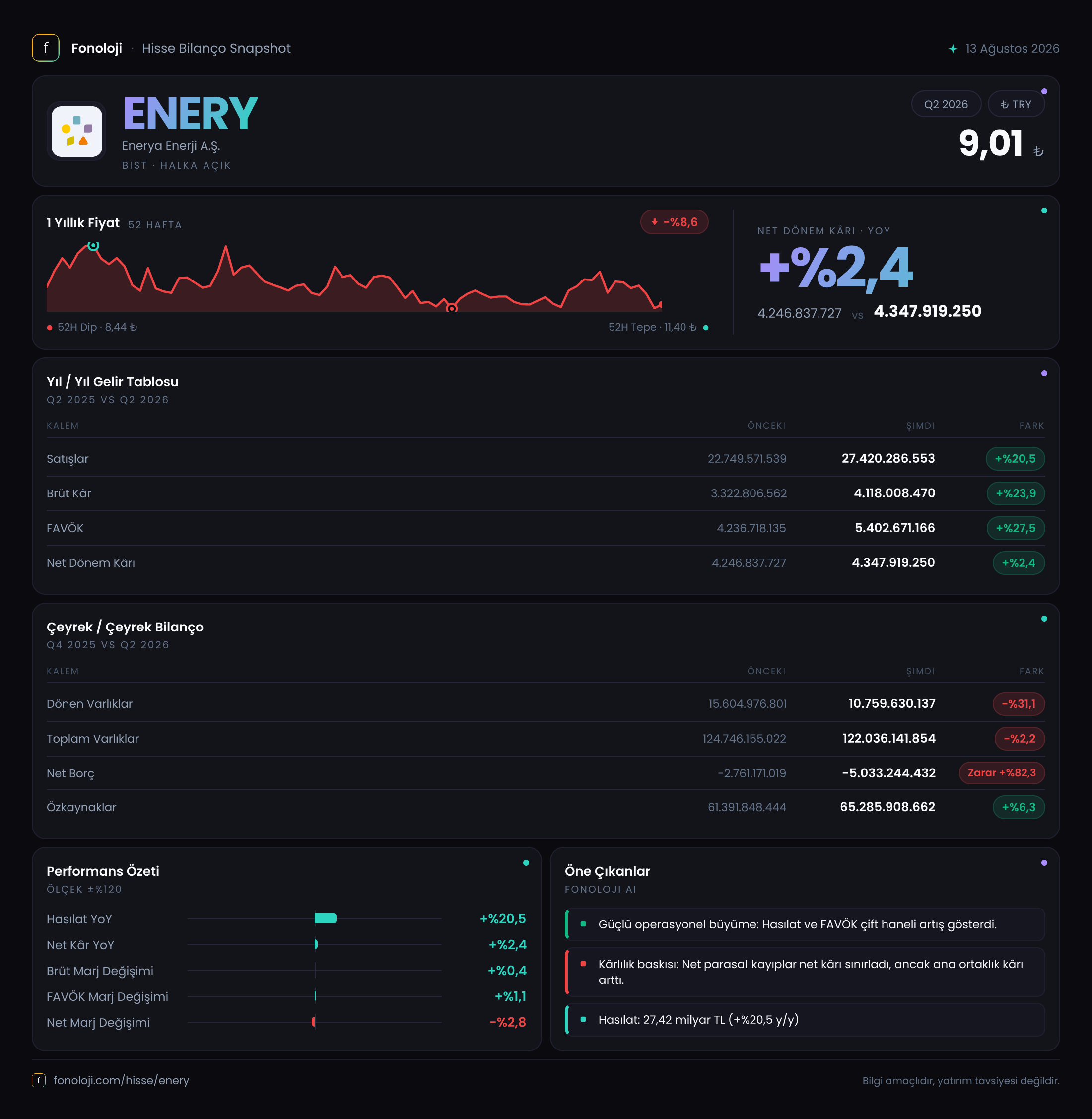This screenshot has height=1119, width=1092.
Task: Click the 13 Ağustos 2026 date
Action: coord(1012,48)
